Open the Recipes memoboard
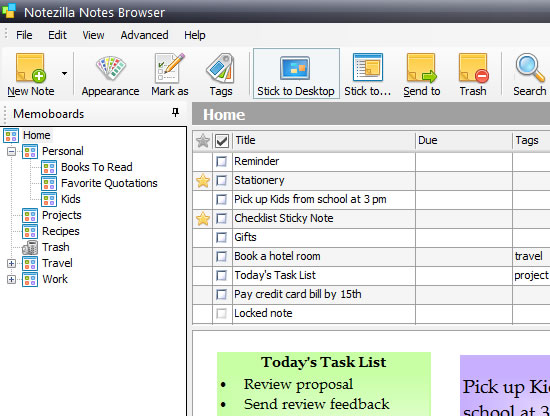The width and height of the screenshot is (550, 416). (61, 232)
